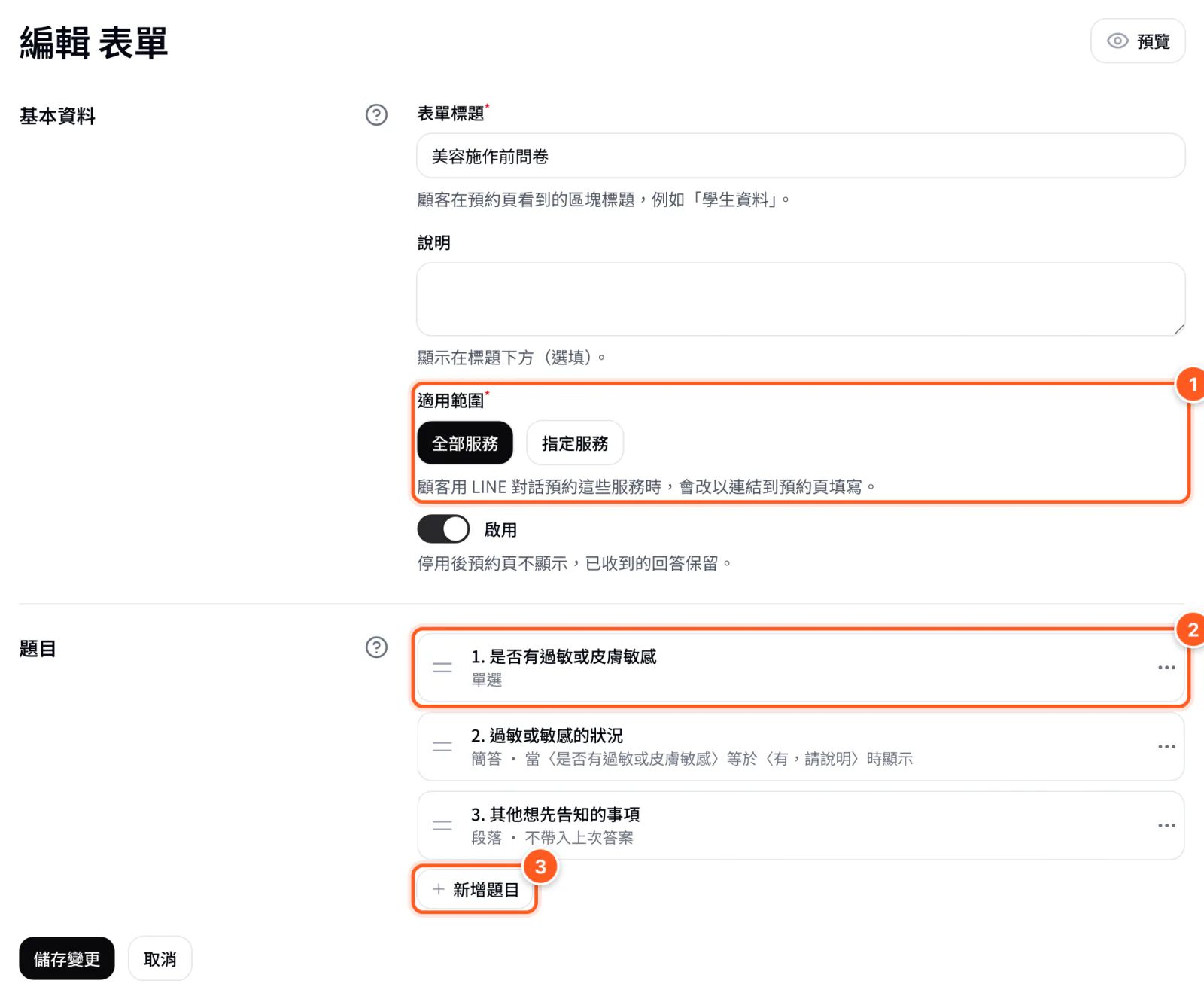This screenshot has height=999, width=1204.
Task: Click hint text 停用後預約頁不顯示
Action: pos(492,563)
